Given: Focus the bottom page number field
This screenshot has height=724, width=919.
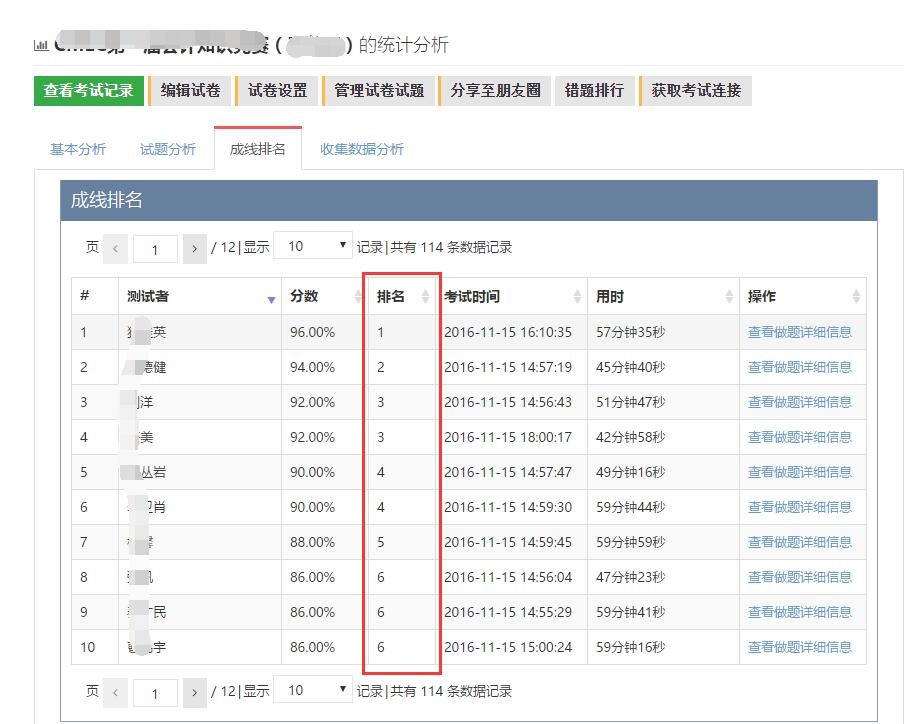Looking at the screenshot, I should tap(155, 694).
